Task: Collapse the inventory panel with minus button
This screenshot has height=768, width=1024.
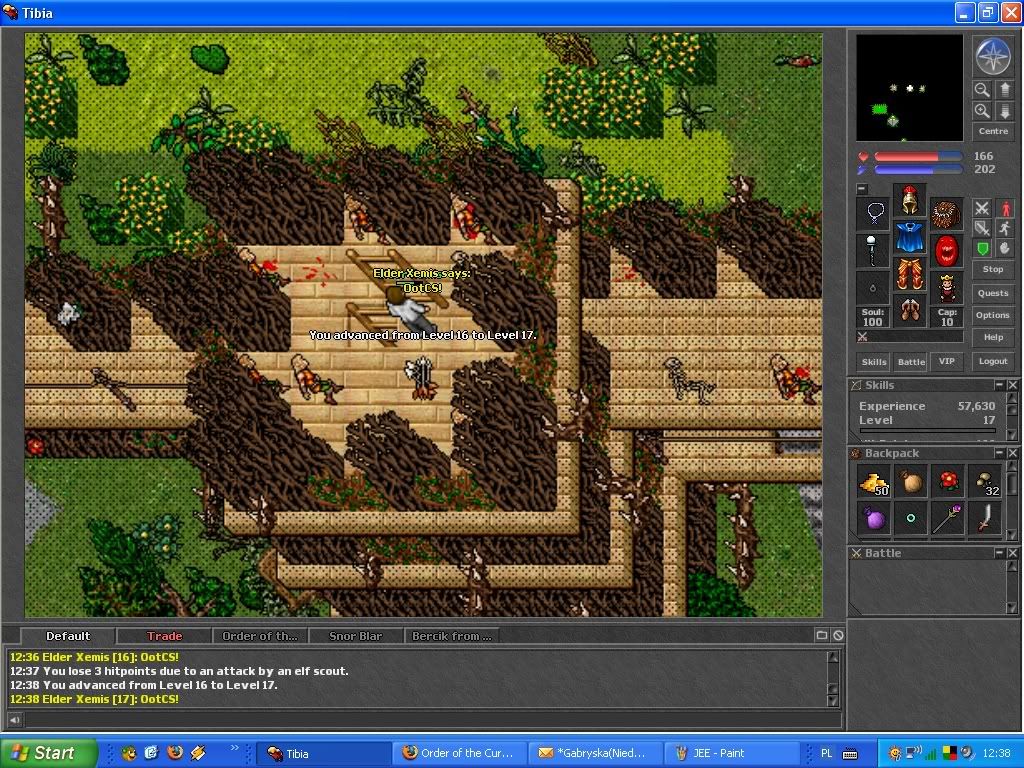Action: [x=862, y=189]
